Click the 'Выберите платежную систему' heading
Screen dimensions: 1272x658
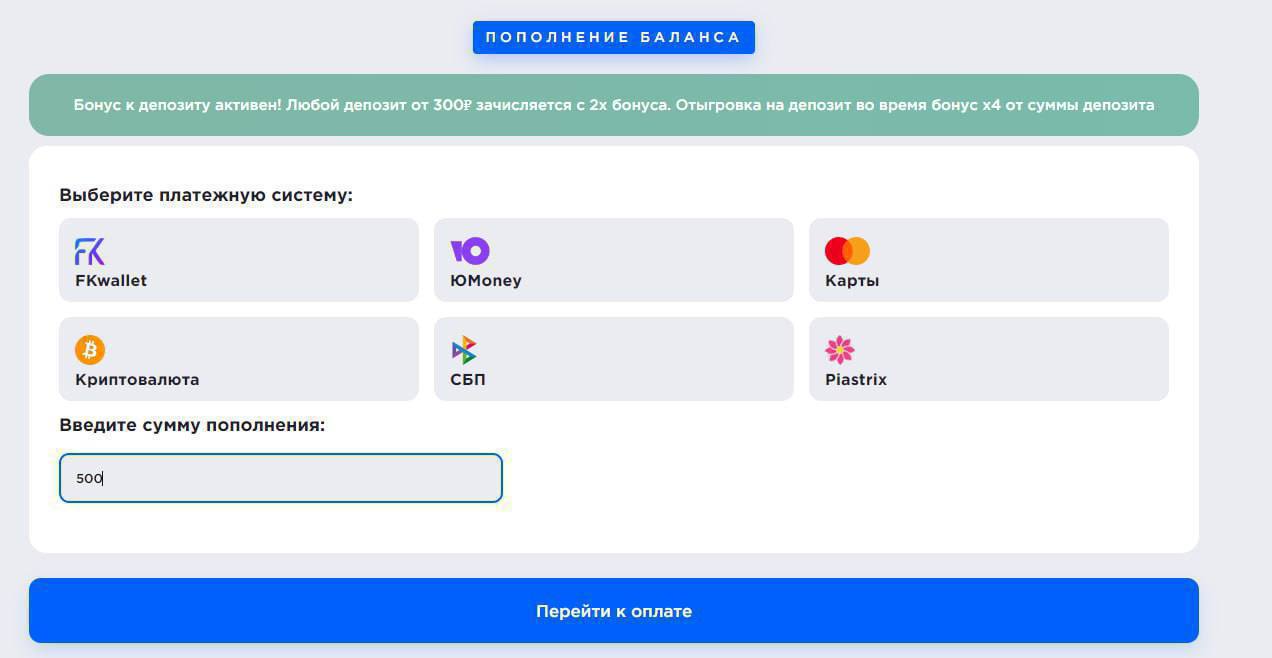[206, 195]
